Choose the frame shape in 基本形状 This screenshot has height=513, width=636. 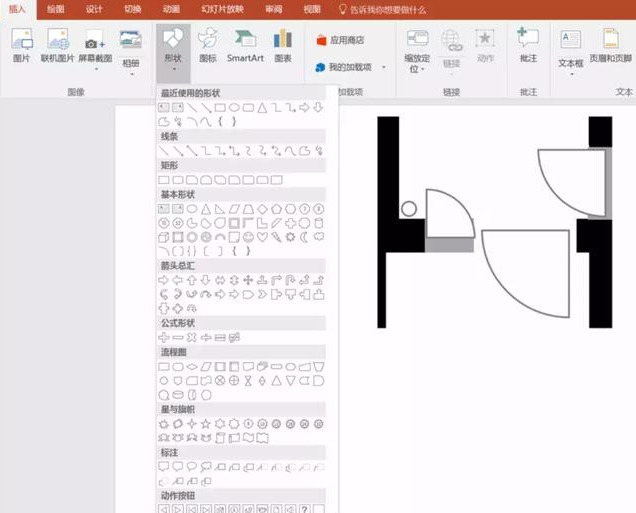[234, 223]
